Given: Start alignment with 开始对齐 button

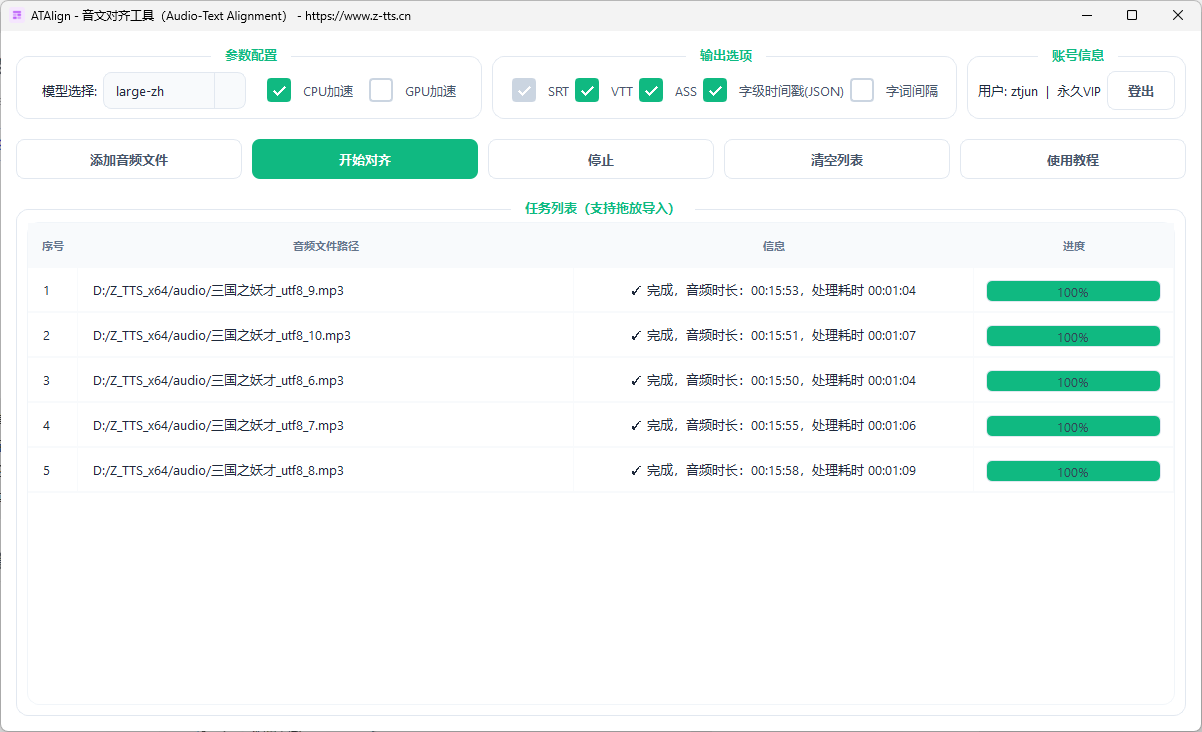Looking at the screenshot, I should pyautogui.click(x=365, y=159).
